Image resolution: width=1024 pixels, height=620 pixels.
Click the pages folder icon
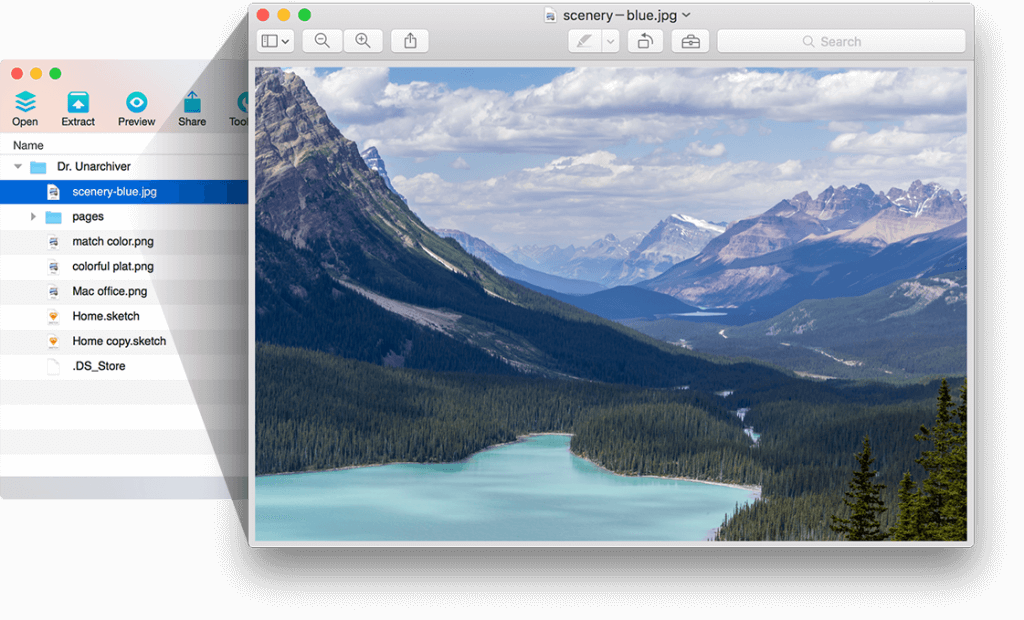tap(54, 217)
